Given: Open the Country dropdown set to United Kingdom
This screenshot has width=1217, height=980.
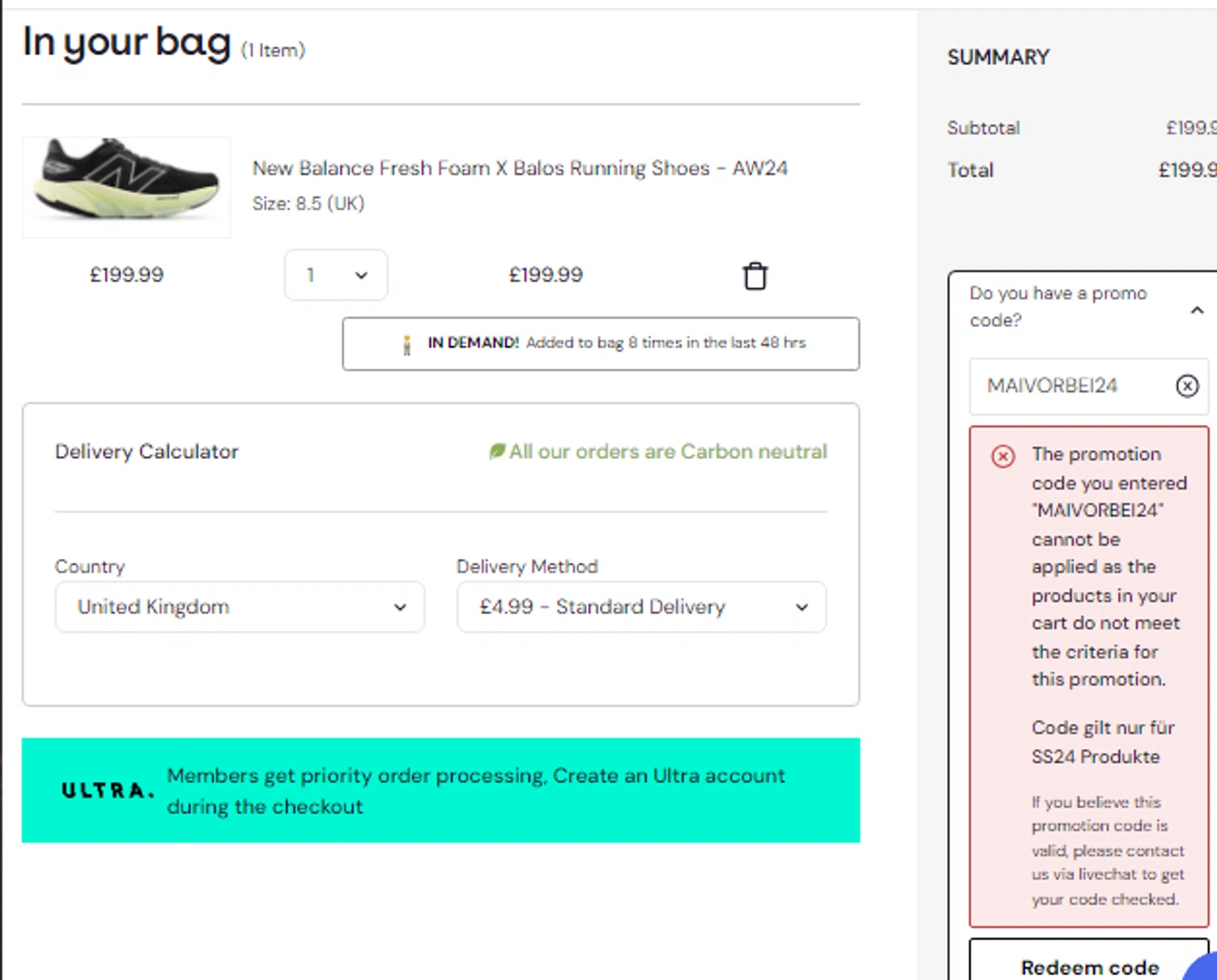Looking at the screenshot, I should pos(239,607).
